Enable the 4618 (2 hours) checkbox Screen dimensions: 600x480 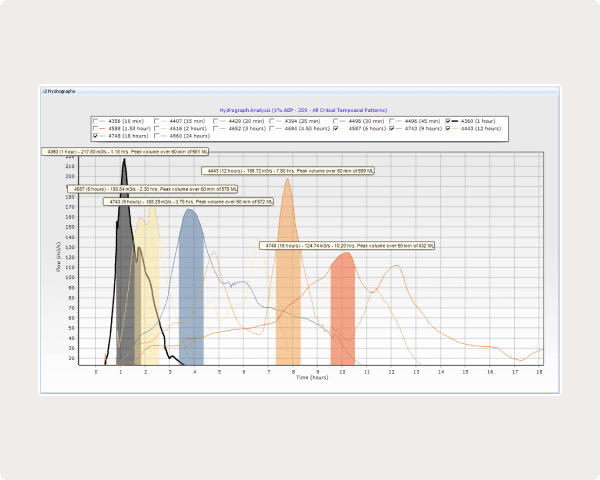(x=156, y=128)
